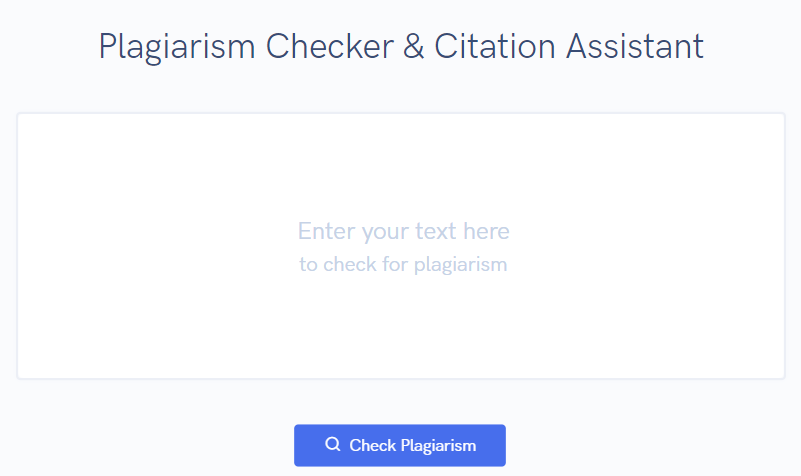The image size is (801, 476).
Task: Select the word 'Plagiarism' in the page title
Action: click(x=177, y=47)
